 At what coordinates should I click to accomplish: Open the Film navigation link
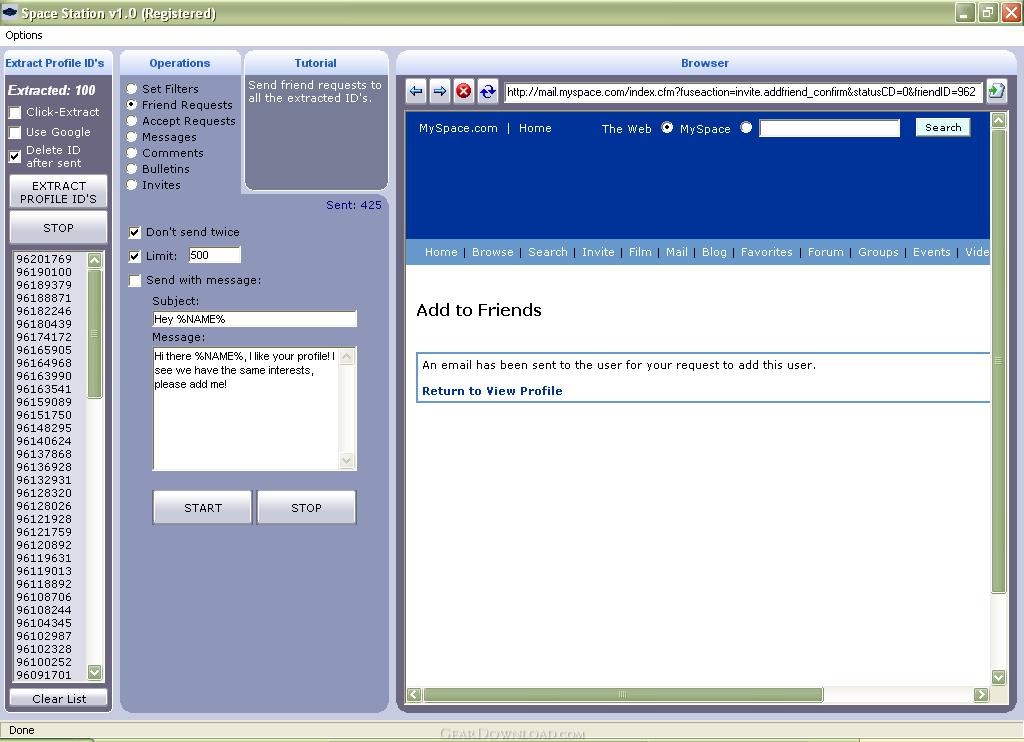(x=640, y=252)
